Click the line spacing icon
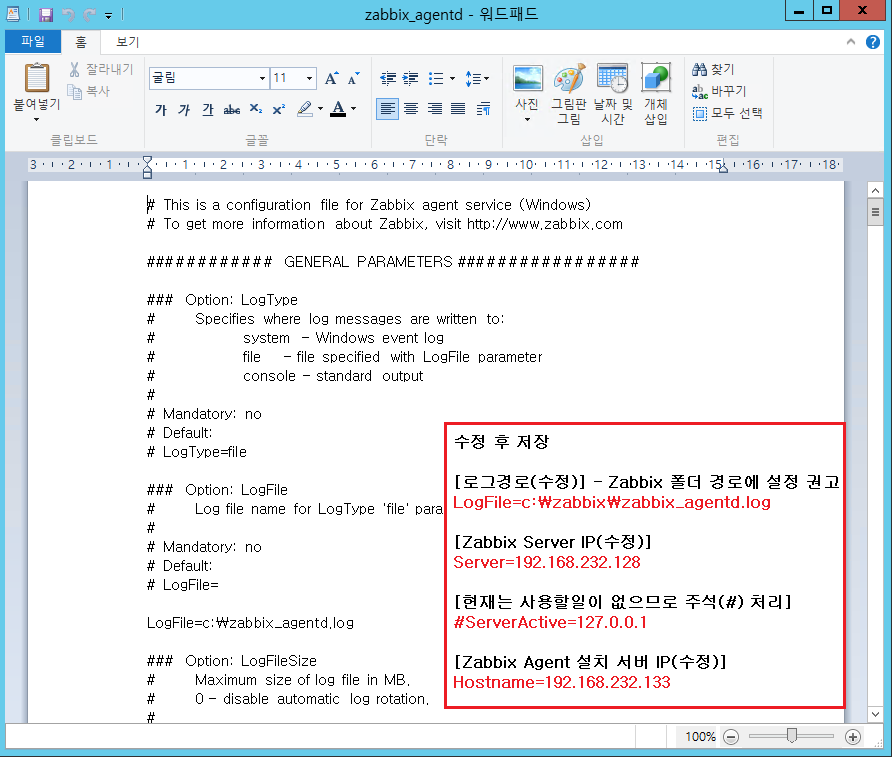The width and height of the screenshot is (892, 757). coord(473,78)
